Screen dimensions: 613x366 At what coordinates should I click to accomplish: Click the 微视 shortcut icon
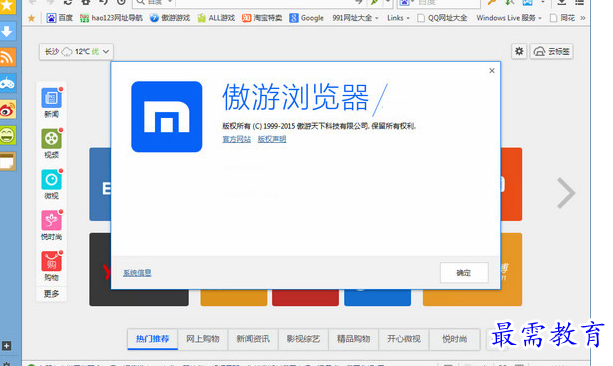(x=51, y=180)
